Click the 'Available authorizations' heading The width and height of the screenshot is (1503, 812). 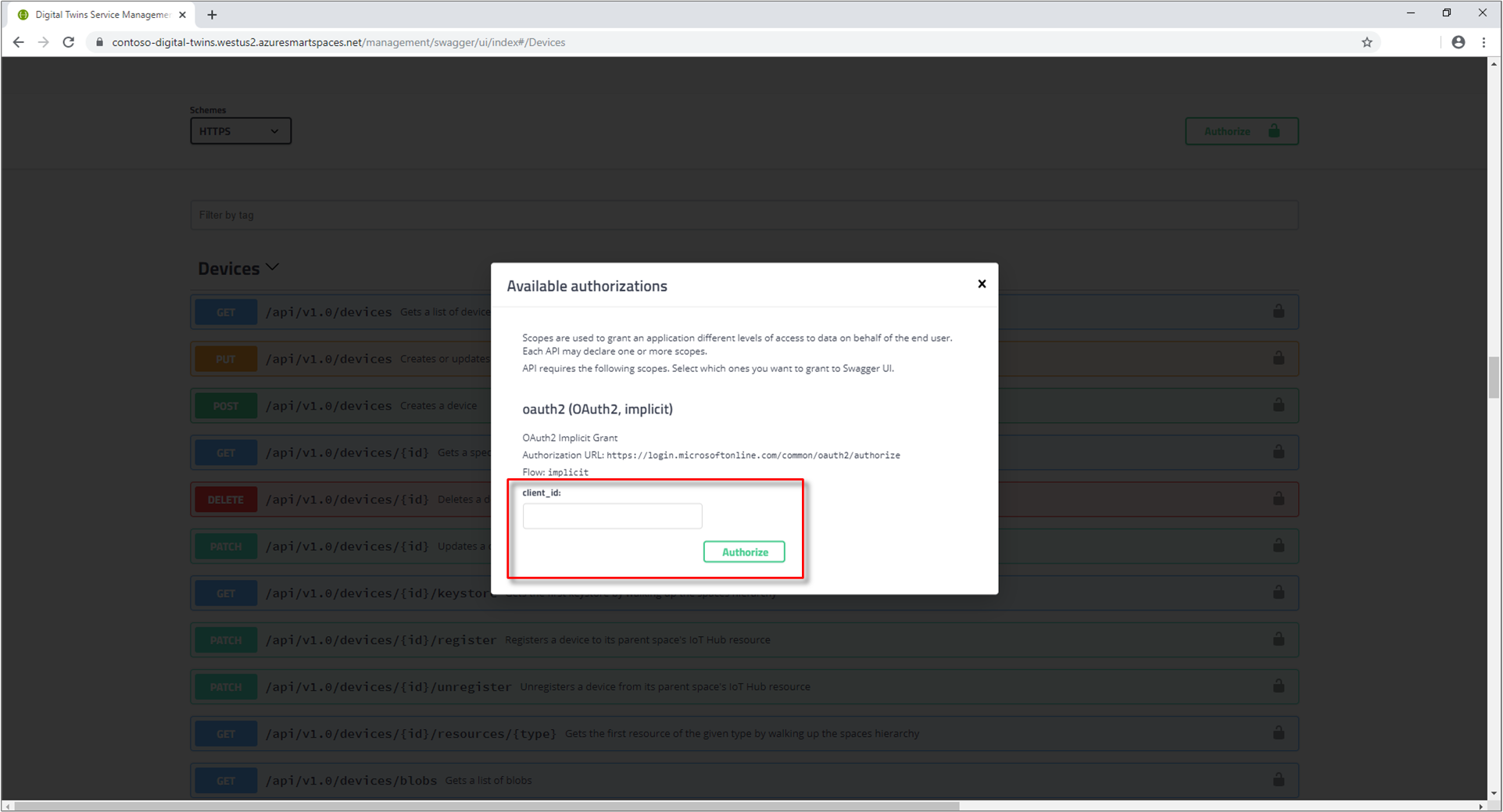point(587,286)
